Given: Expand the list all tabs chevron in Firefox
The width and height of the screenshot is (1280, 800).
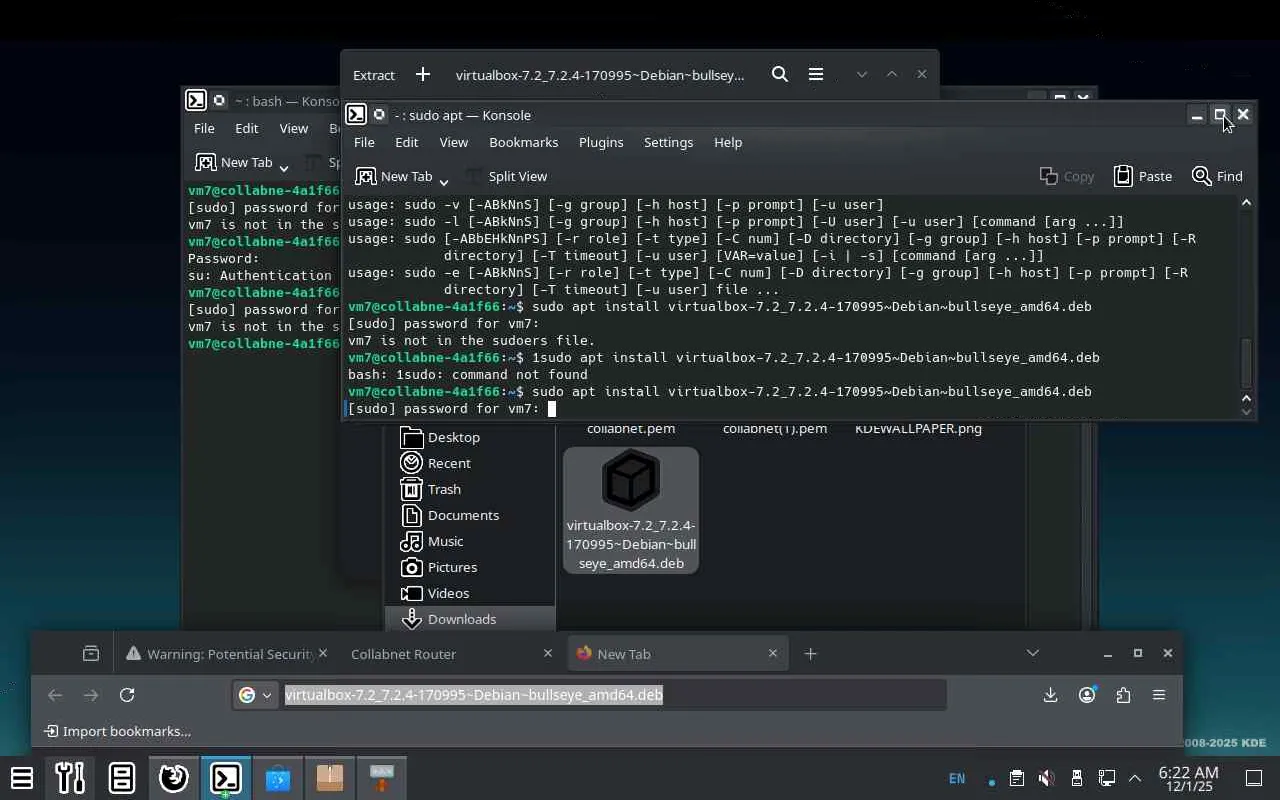Looking at the screenshot, I should click(1033, 653).
